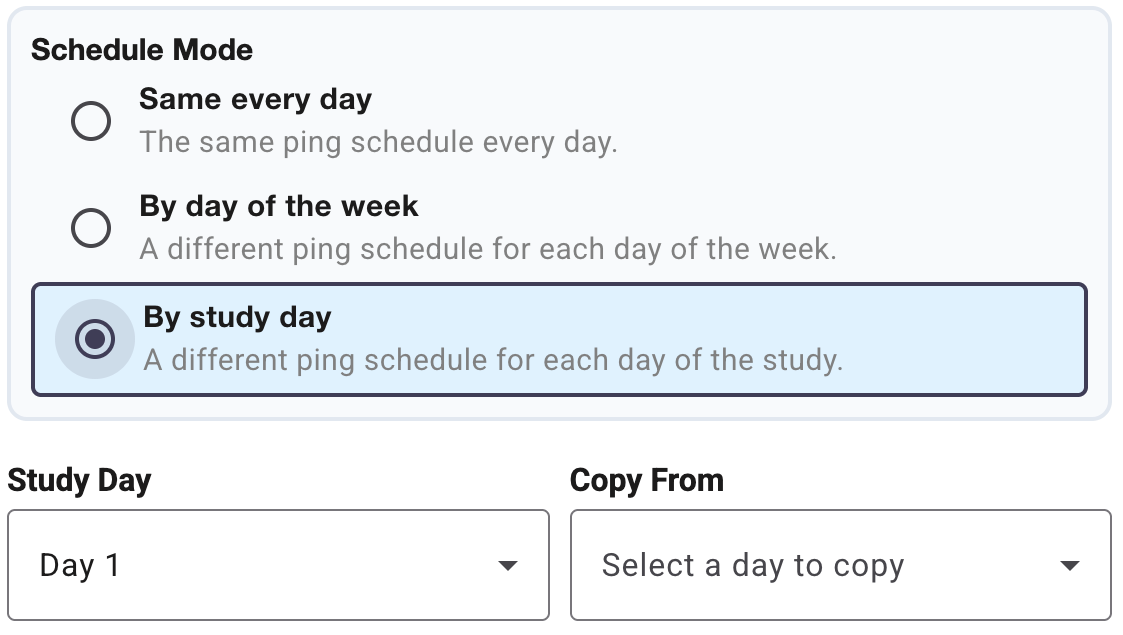Click the "Day 1" value in Study Day
The height and width of the screenshot is (635, 1123).
tap(79, 566)
